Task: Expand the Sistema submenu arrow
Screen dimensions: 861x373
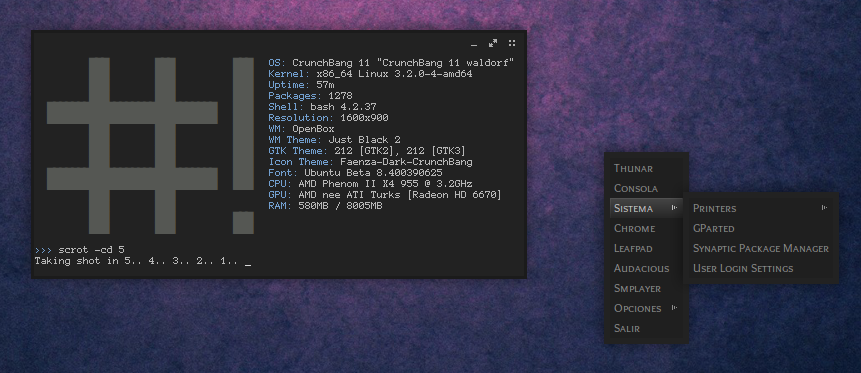Action: tap(674, 208)
